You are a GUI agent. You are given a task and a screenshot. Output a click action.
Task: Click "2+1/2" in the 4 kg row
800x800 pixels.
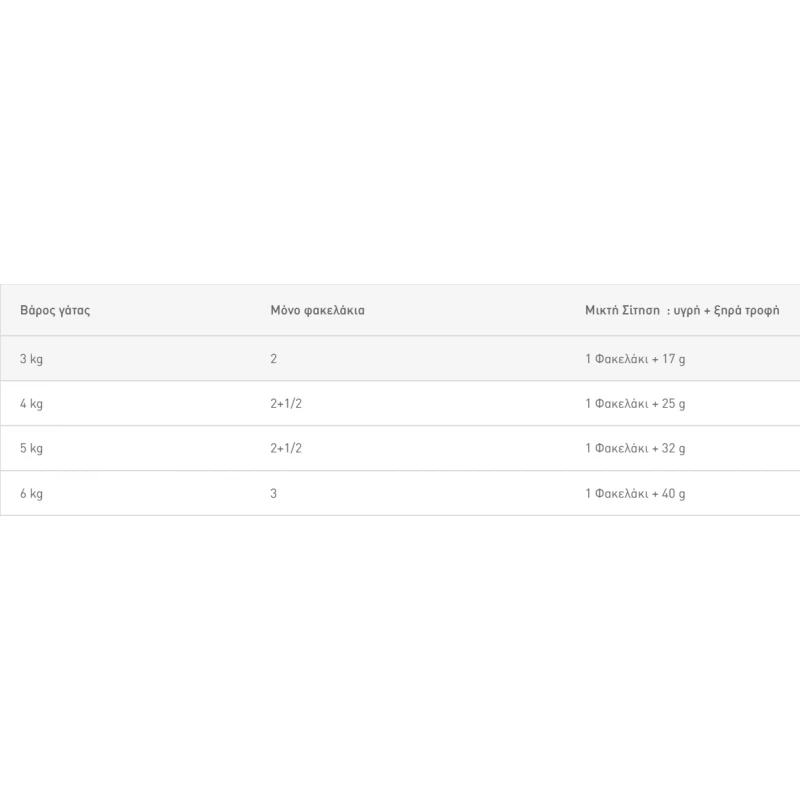coord(286,404)
